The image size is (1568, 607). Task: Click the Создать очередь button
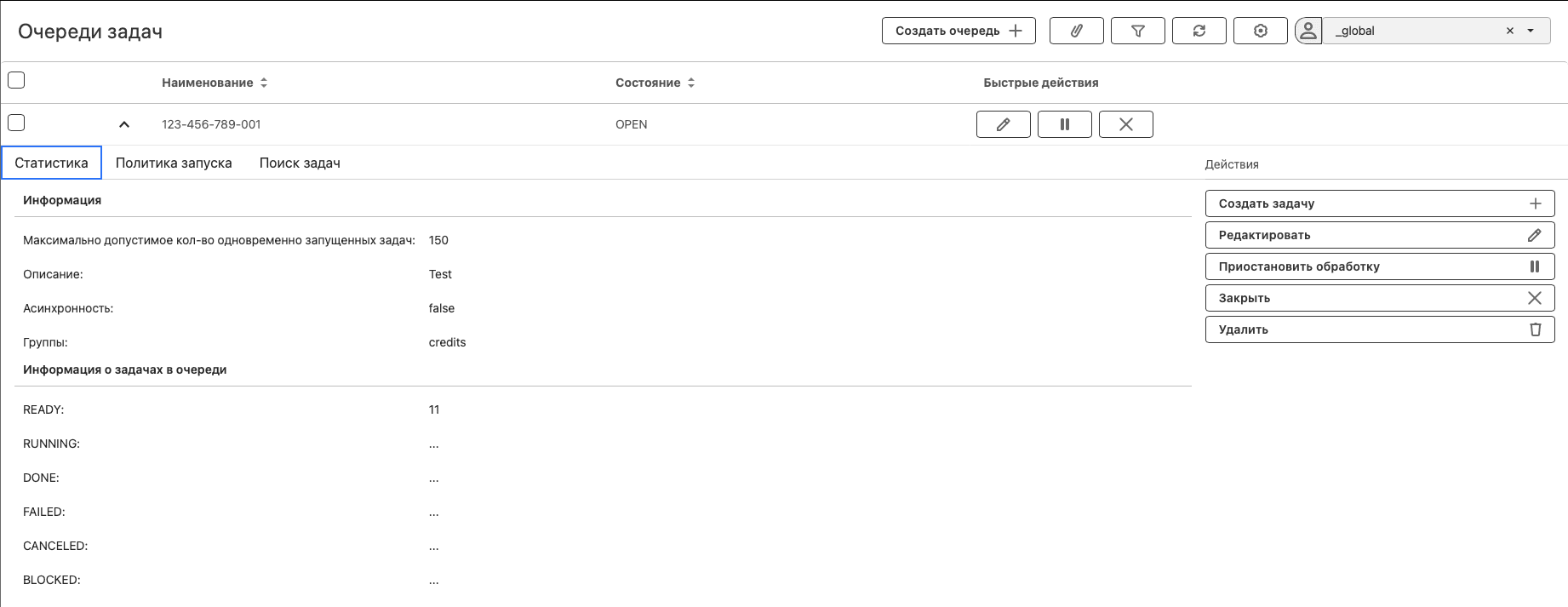tap(958, 31)
